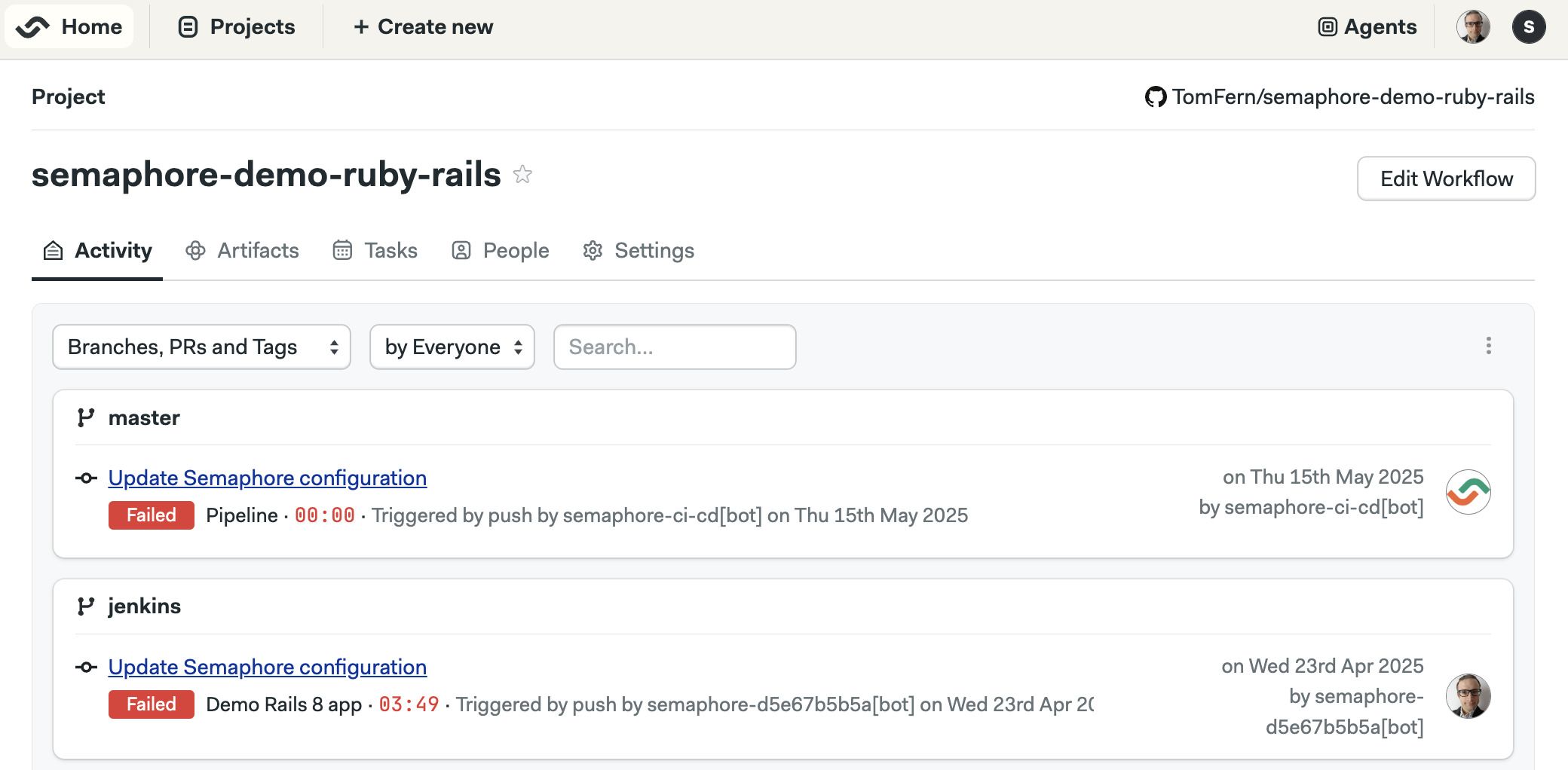Click the Failed badge for Demo Rails 8 app
1568x770 pixels.
152,704
